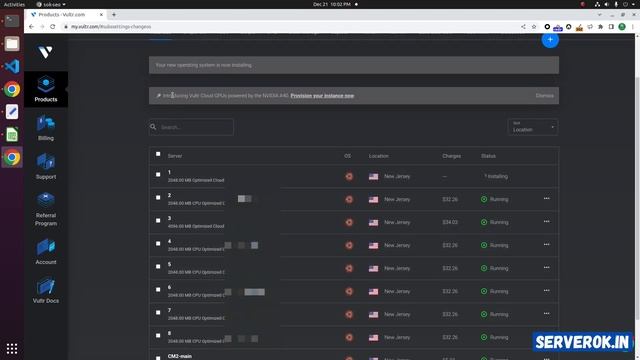Show applications grid in dock
The image size is (640, 360).
click(12, 348)
